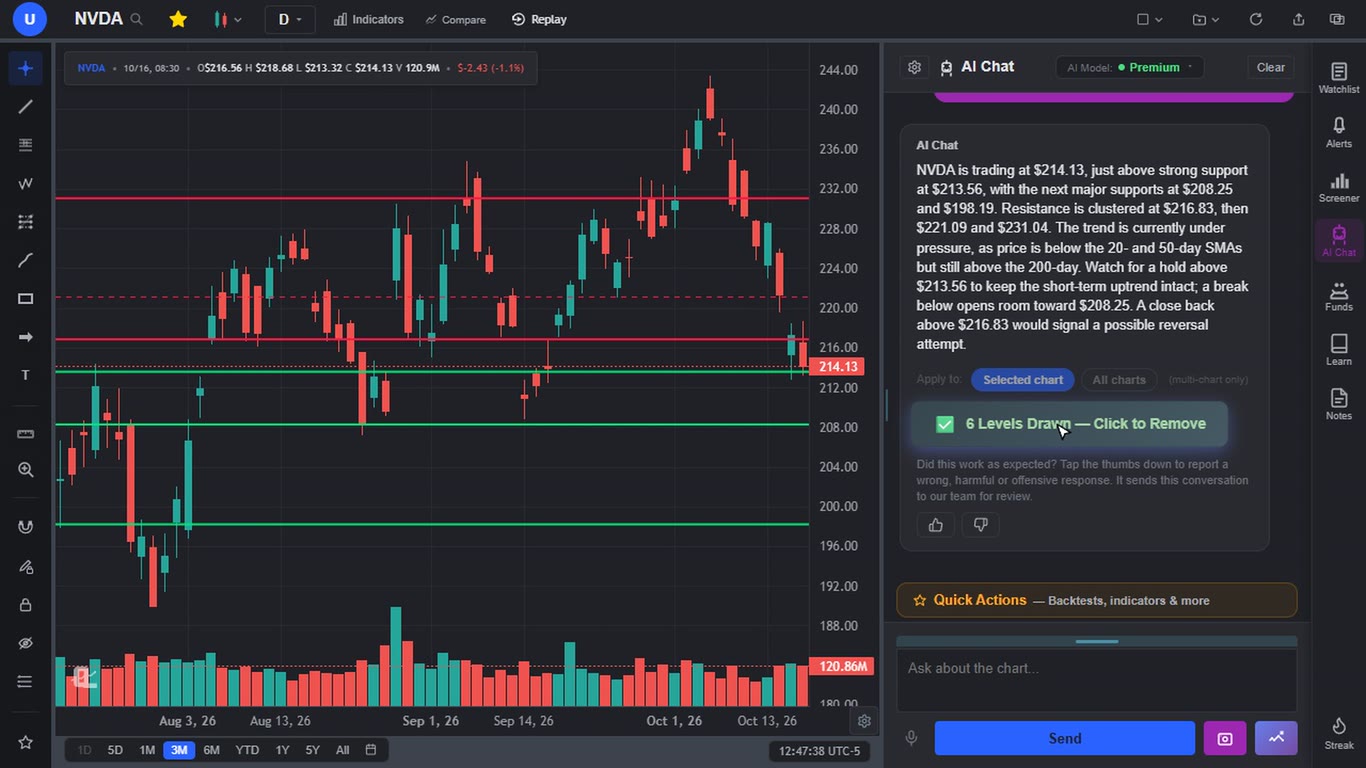This screenshot has height=768, width=1366.
Task: Select the arrow drawing tool
Action: click(x=26, y=337)
